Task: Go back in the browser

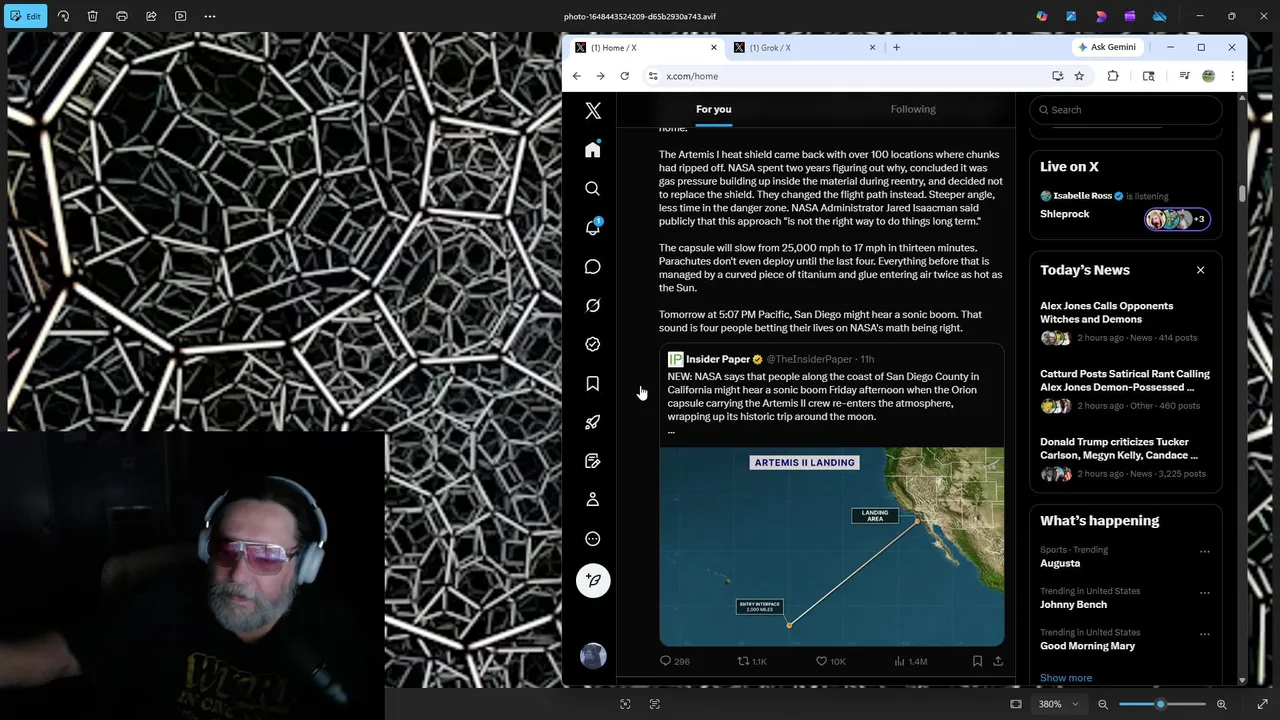Action: [577, 76]
